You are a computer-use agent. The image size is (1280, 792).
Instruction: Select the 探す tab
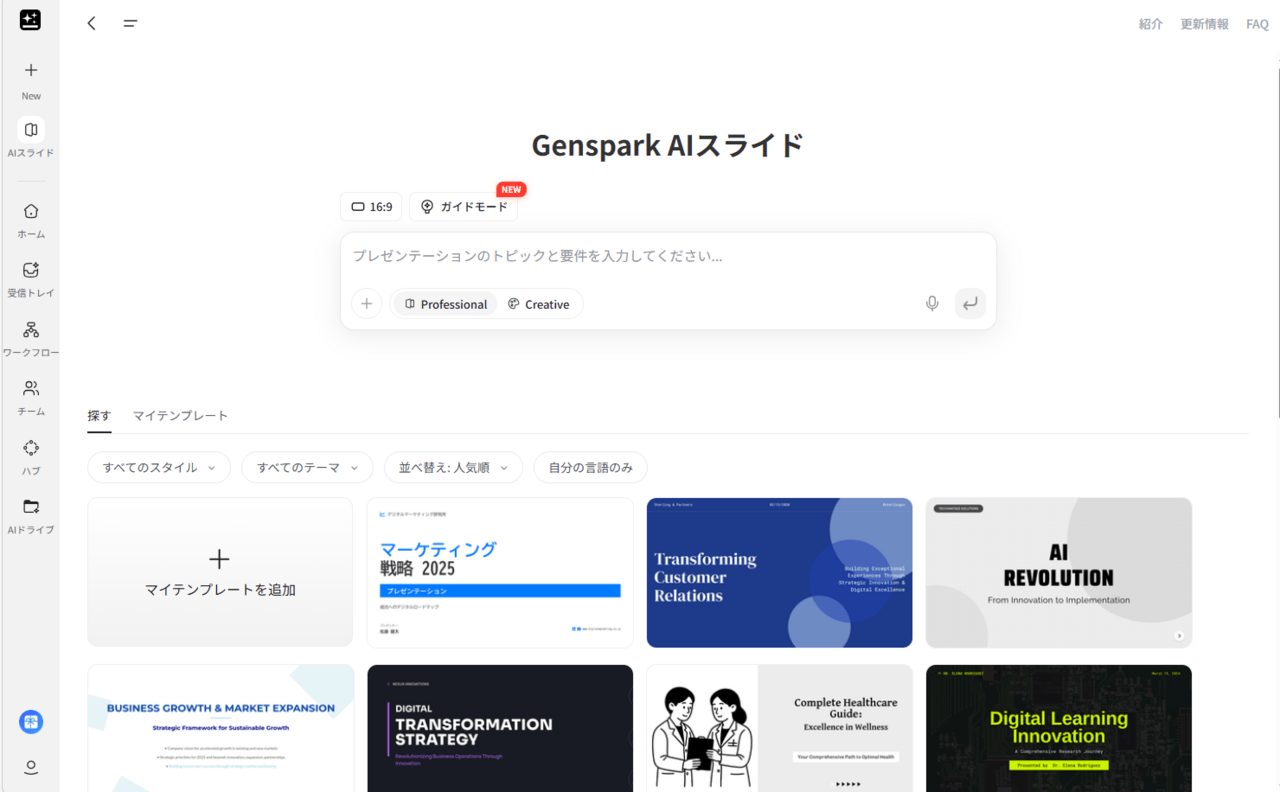coord(99,416)
